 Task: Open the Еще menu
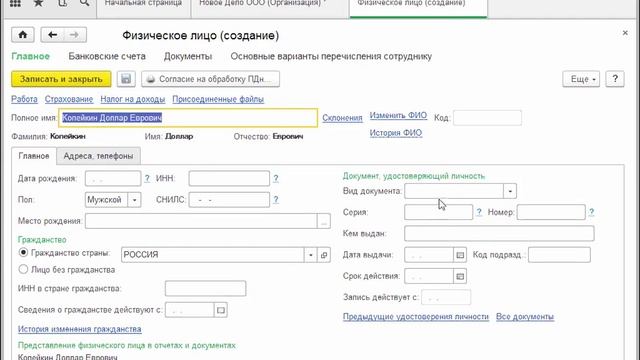[581, 79]
